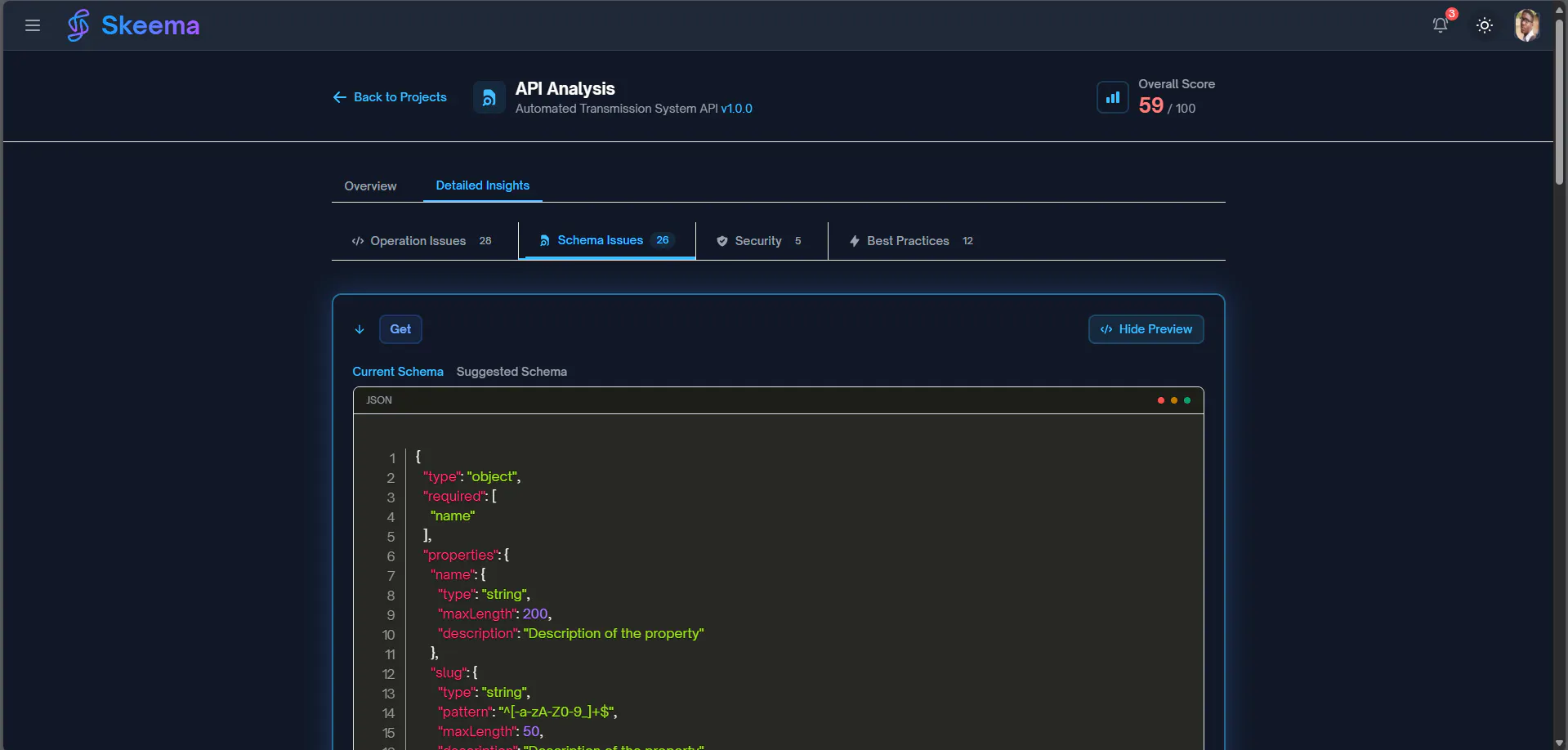Image resolution: width=1568 pixels, height=750 pixels.
Task: Toggle the light/dark theme sun icon
Action: (1485, 25)
